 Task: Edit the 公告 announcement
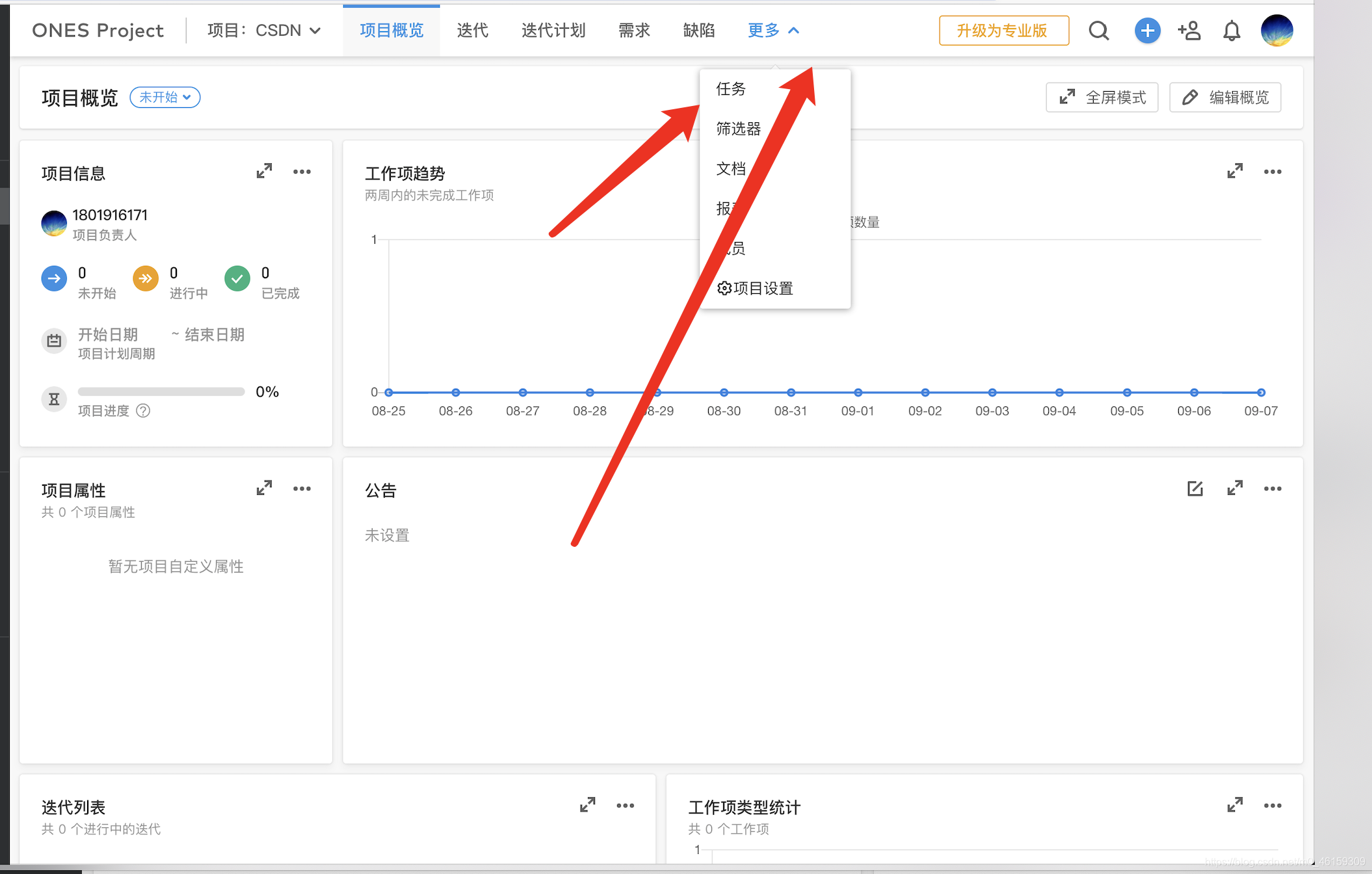pyautogui.click(x=1195, y=488)
